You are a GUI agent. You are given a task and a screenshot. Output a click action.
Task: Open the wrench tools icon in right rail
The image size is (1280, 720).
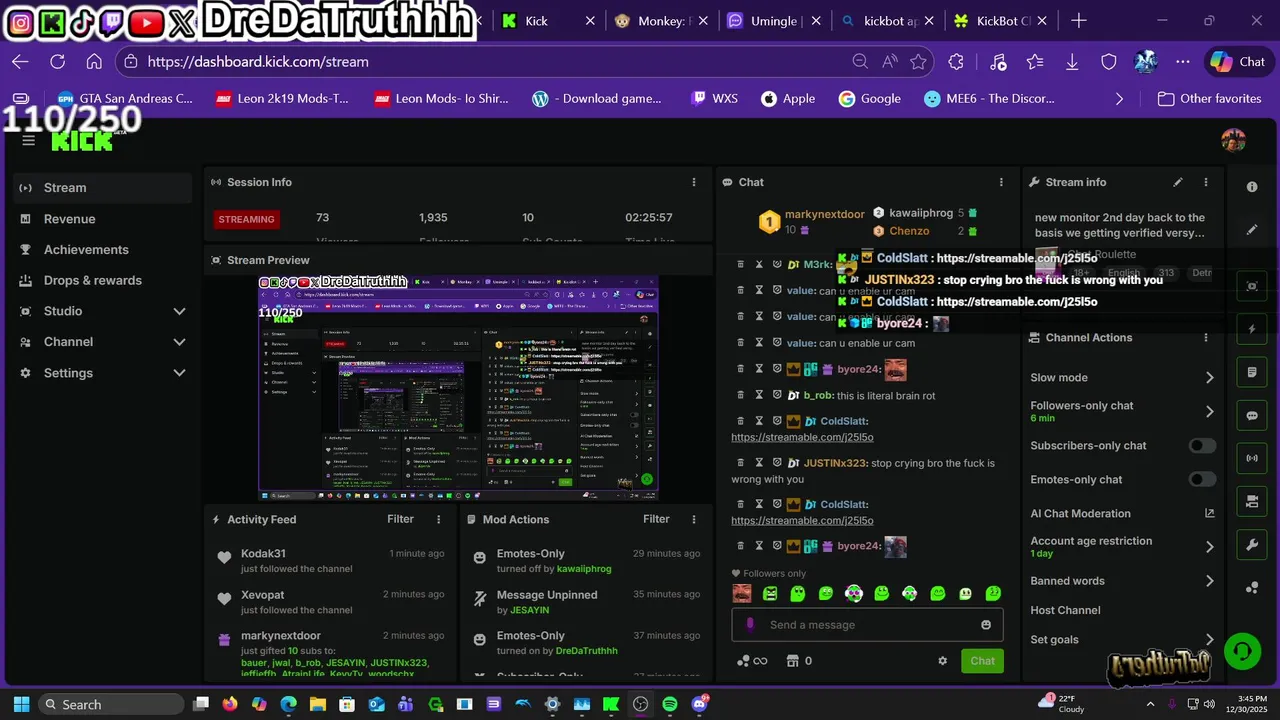[1252, 544]
